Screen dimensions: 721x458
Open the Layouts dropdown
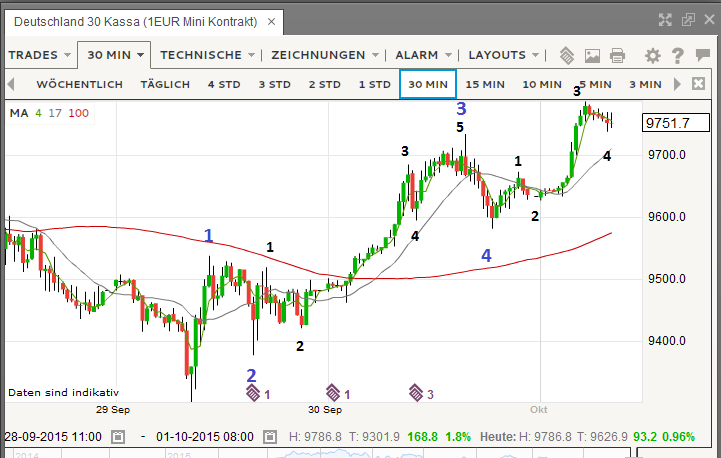pos(503,55)
